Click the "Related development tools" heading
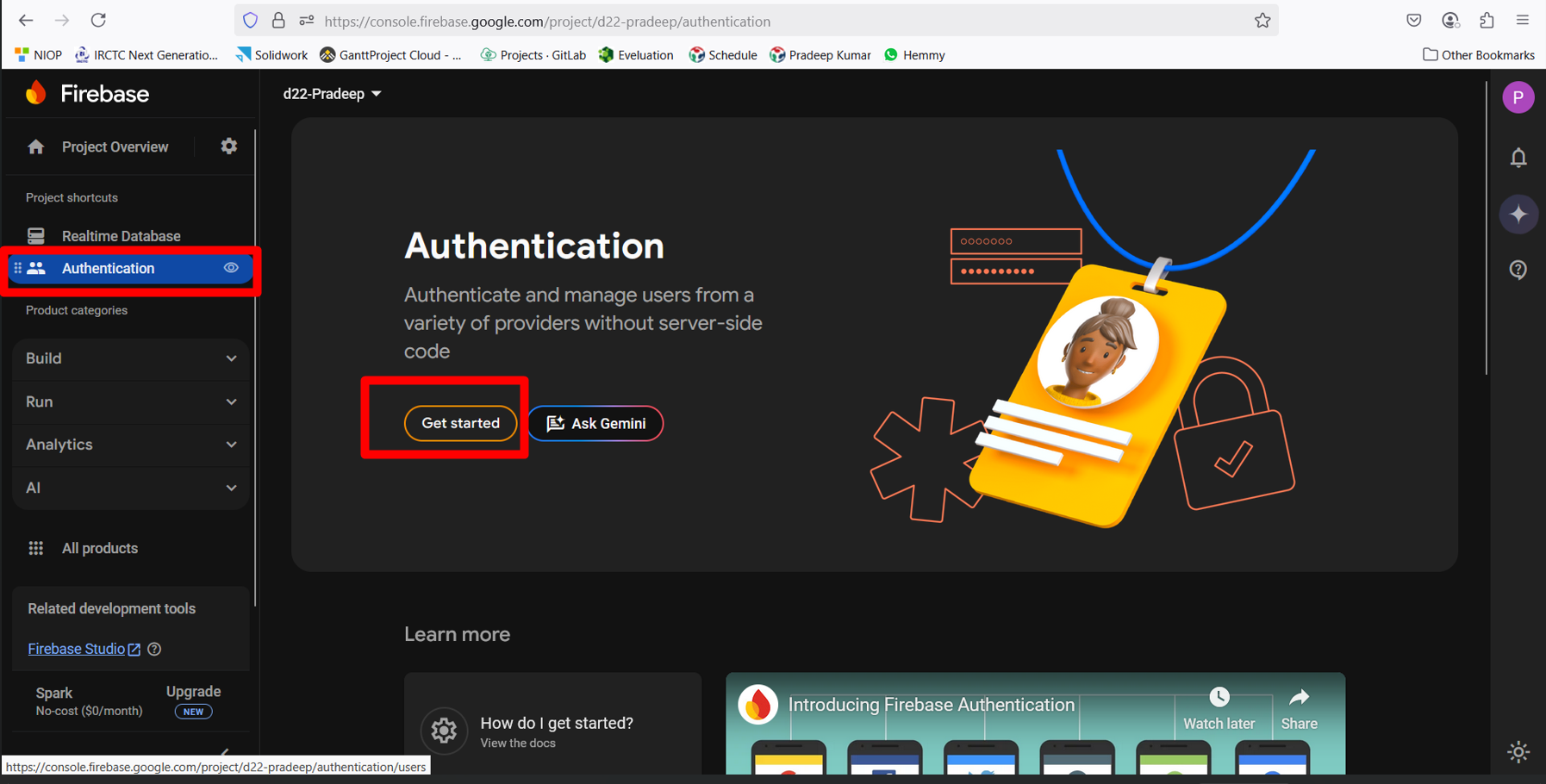 tap(112, 609)
